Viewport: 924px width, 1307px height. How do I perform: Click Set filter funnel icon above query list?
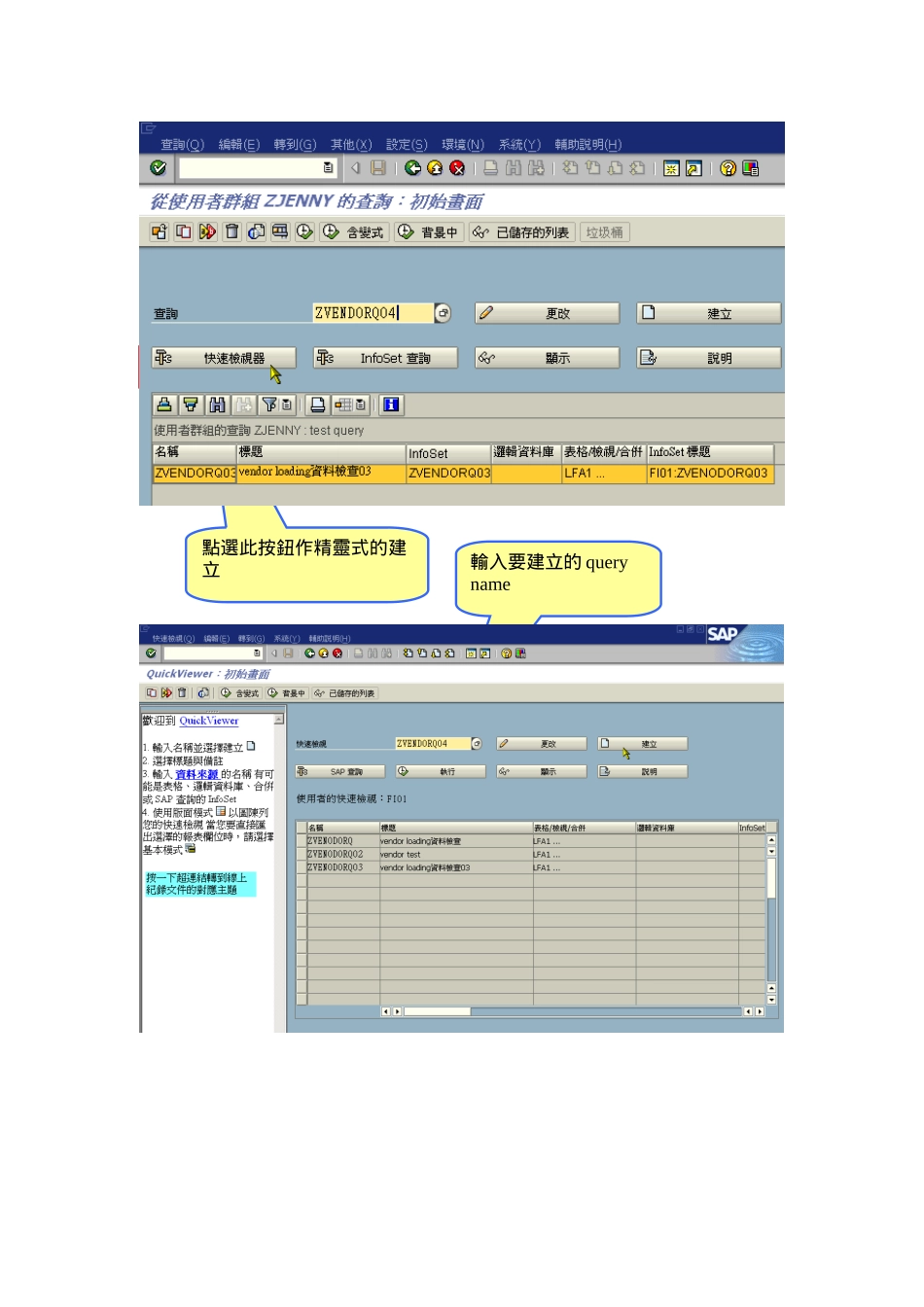[269, 405]
